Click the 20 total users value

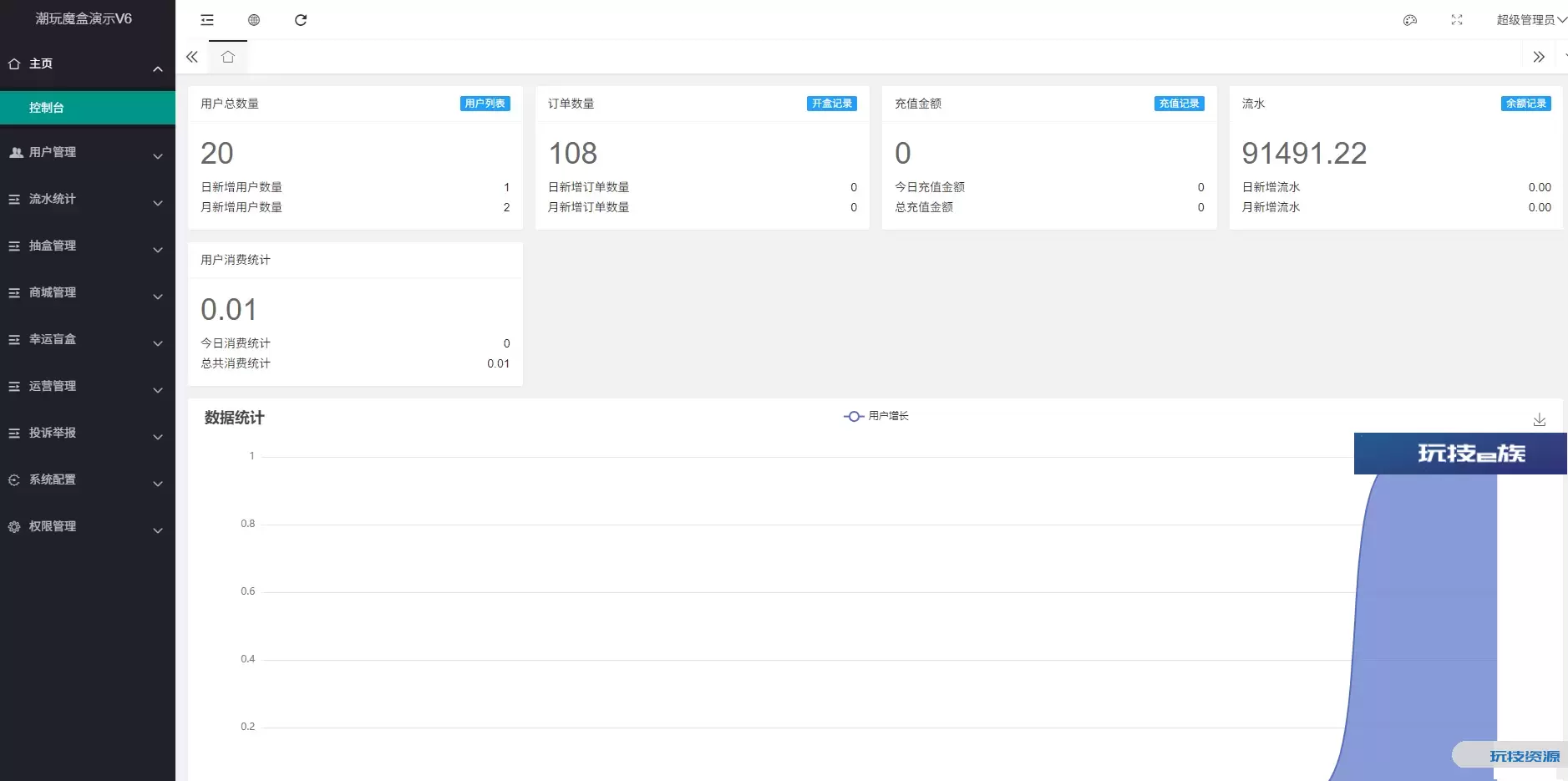pos(217,153)
